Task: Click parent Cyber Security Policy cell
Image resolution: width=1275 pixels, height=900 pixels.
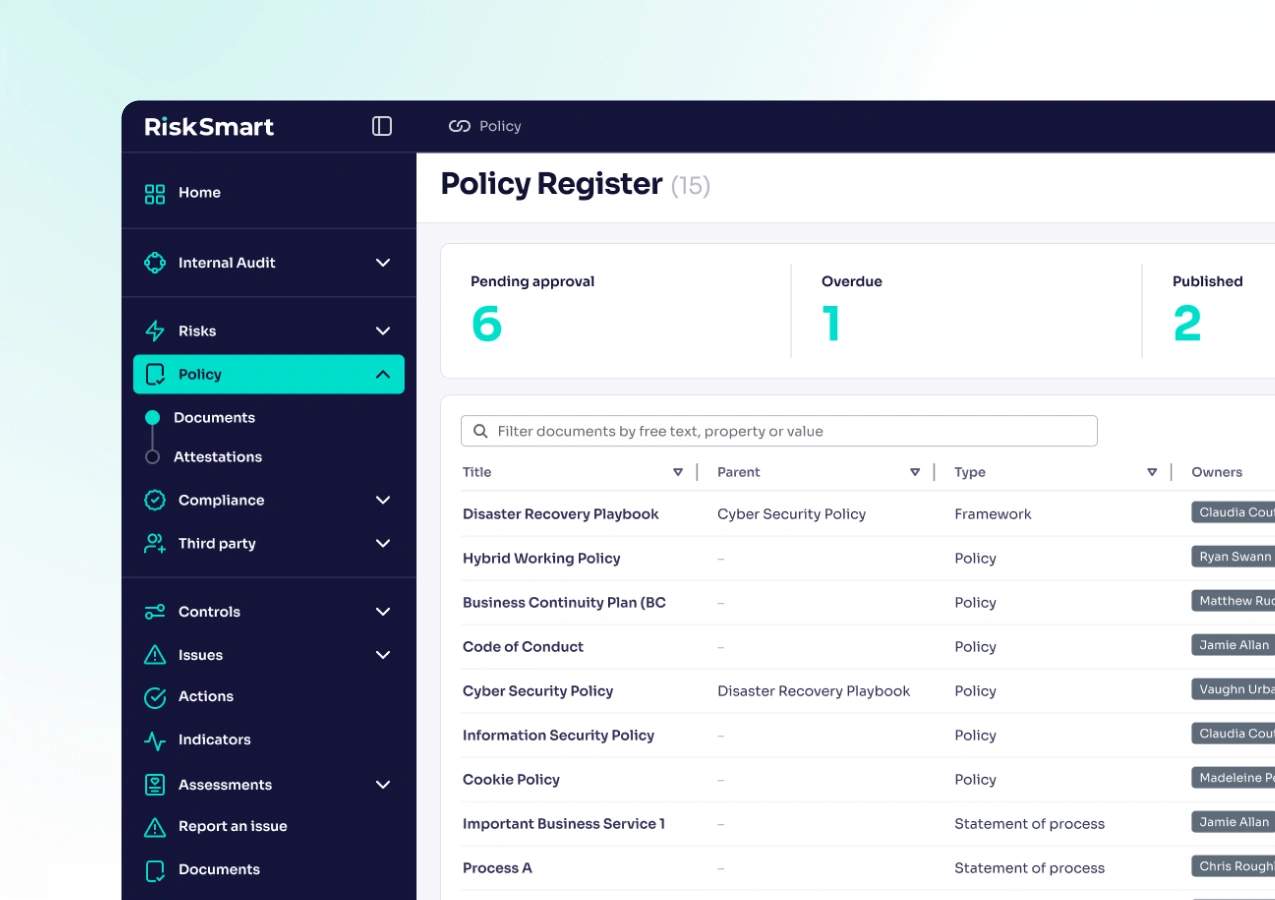Action: (792, 514)
